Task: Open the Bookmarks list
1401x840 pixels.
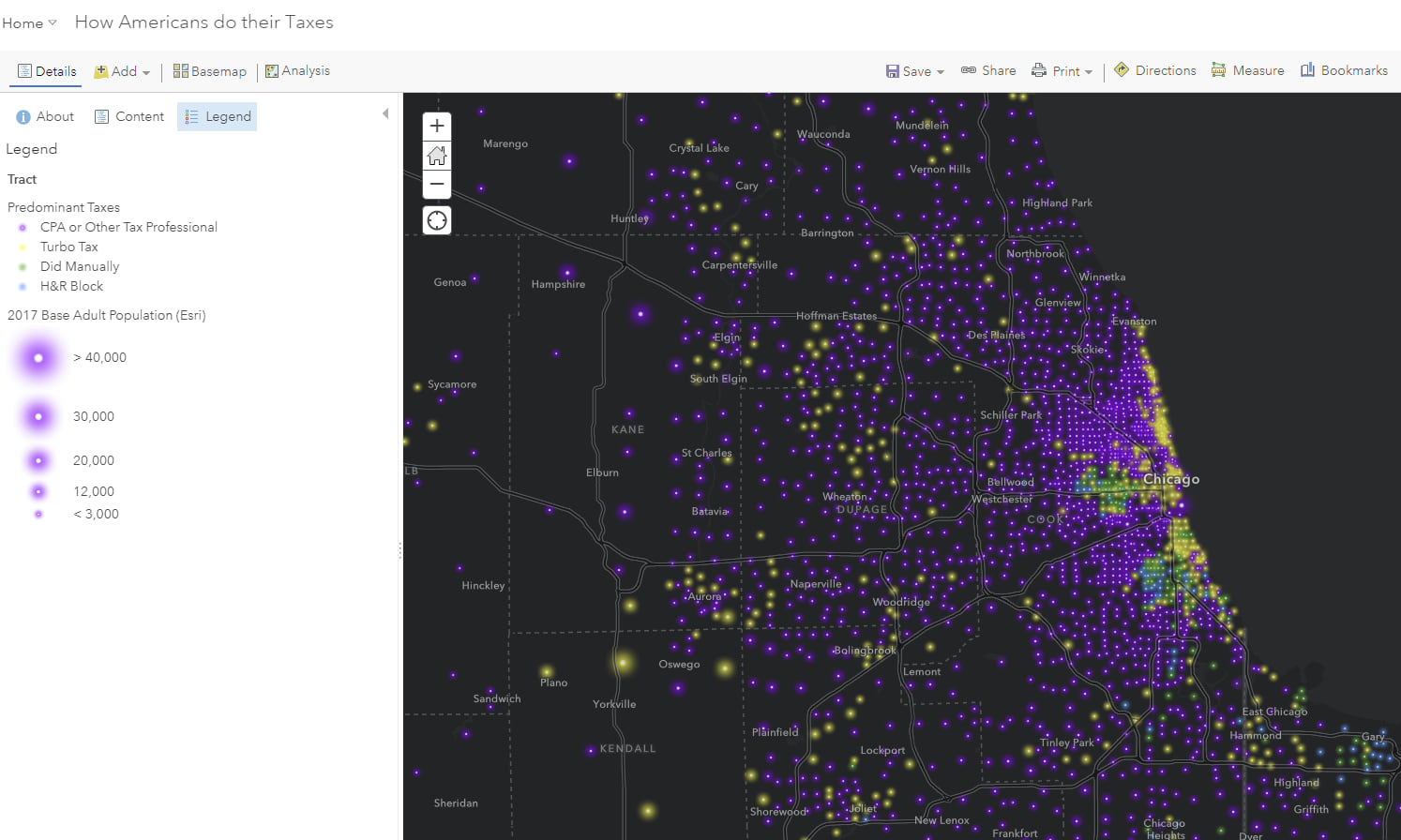Action: 1344,69
